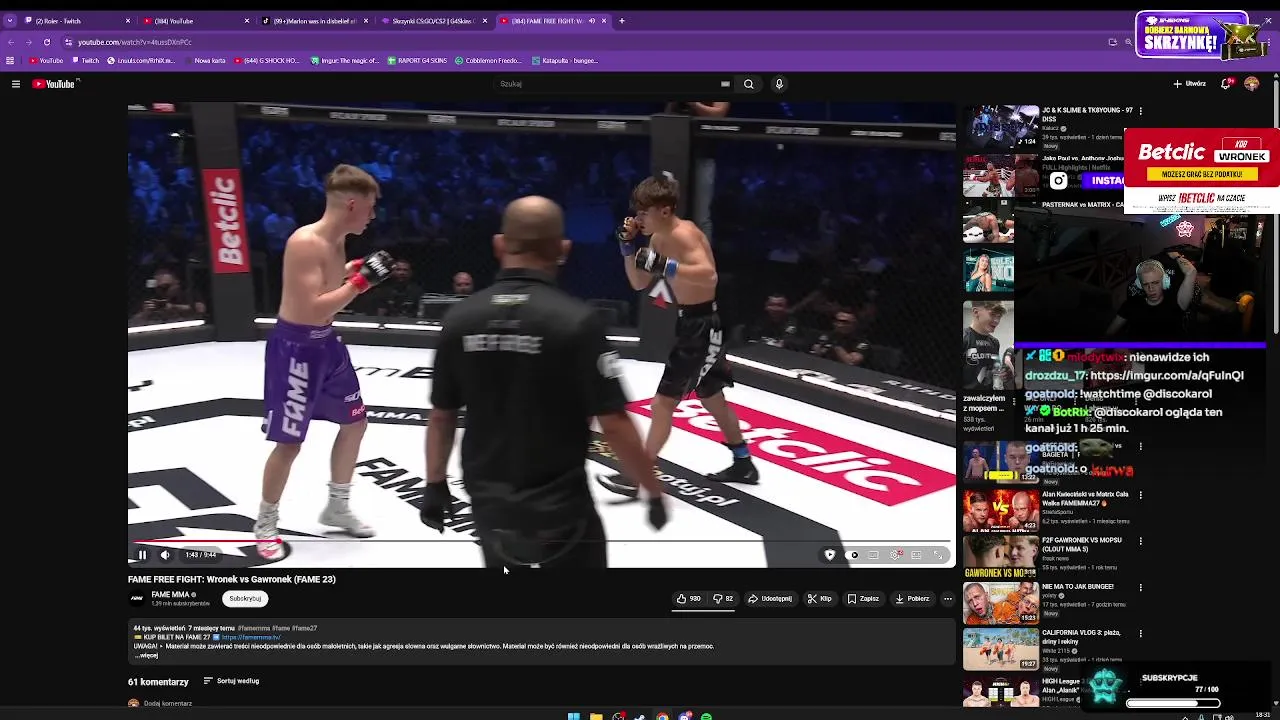Open the tab search dropdown arrow
The image size is (1280, 720).
click(x=9, y=21)
